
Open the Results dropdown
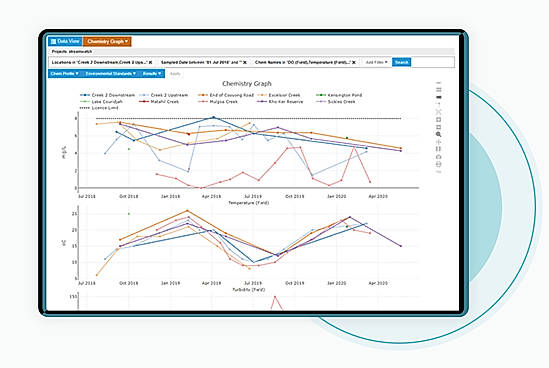pos(152,74)
